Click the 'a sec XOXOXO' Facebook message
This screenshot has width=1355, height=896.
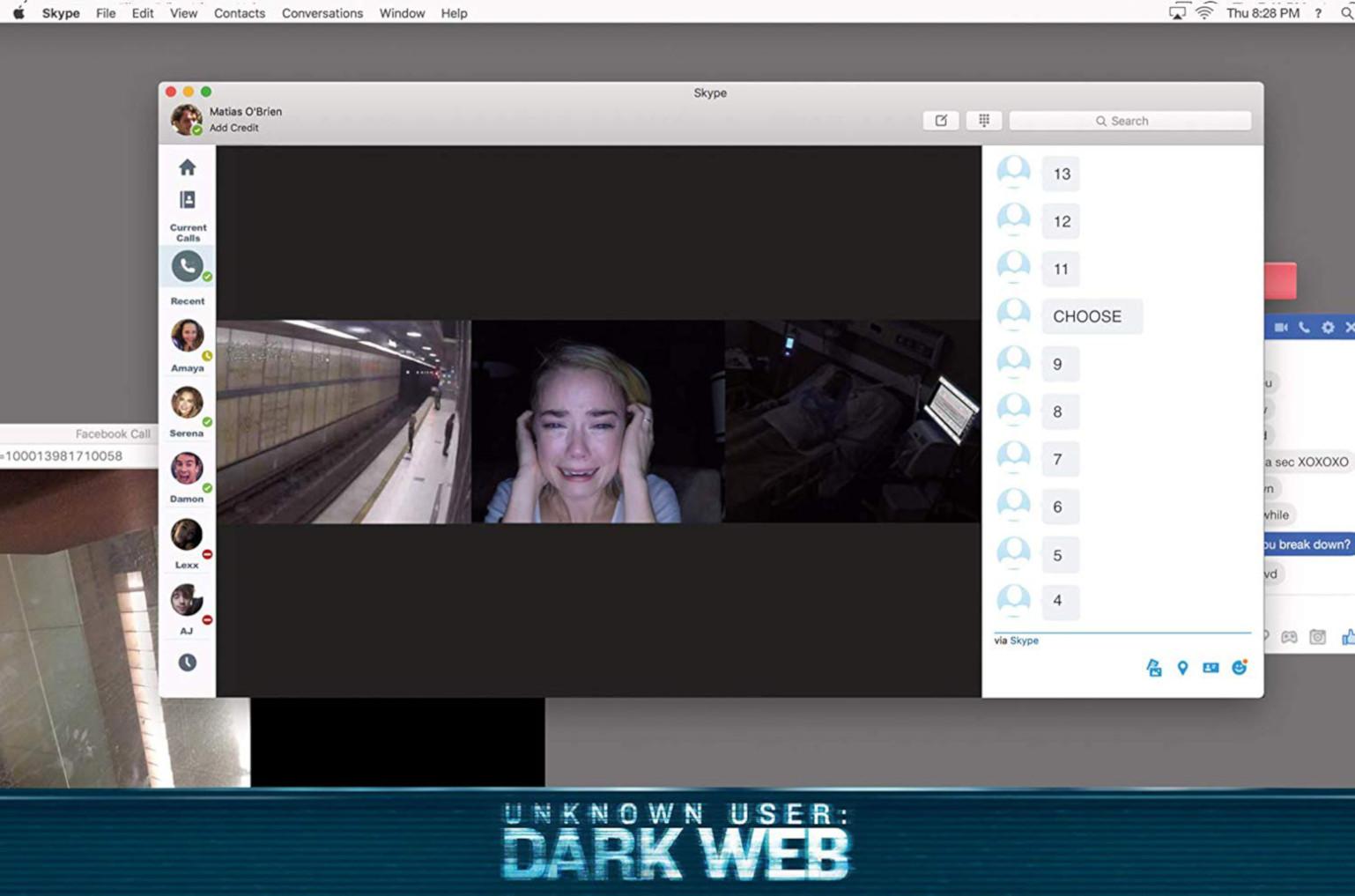point(1307,462)
